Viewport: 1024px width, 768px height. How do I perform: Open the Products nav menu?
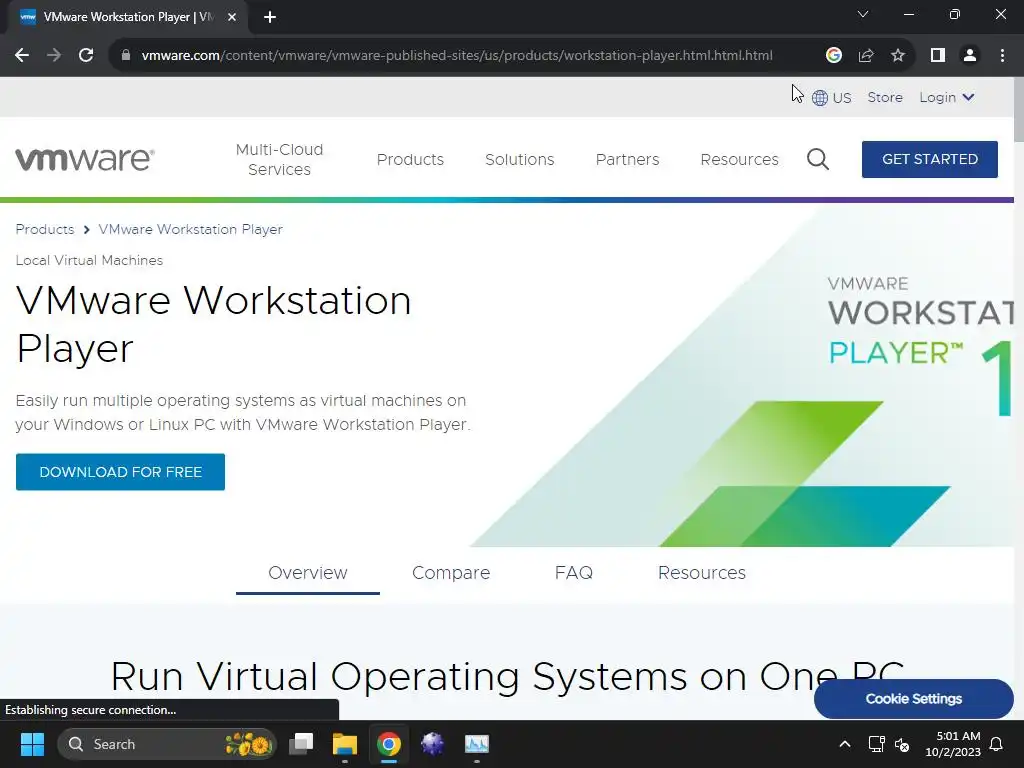tap(410, 159)
